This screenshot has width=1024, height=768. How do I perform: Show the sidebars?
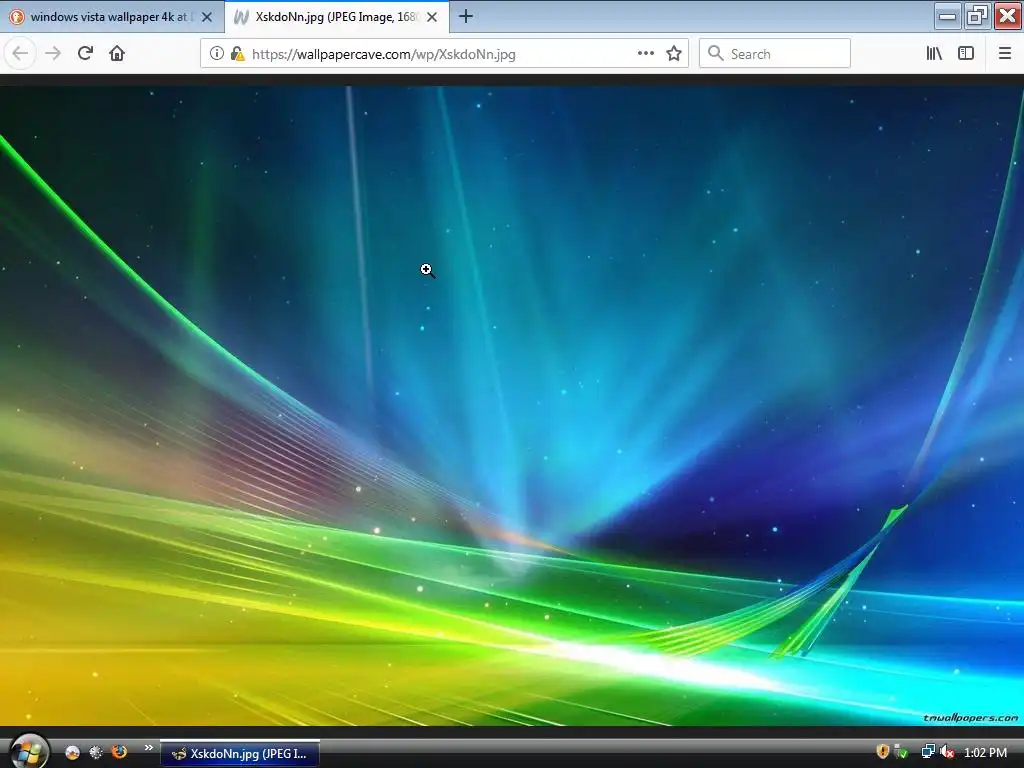[966, 54]
